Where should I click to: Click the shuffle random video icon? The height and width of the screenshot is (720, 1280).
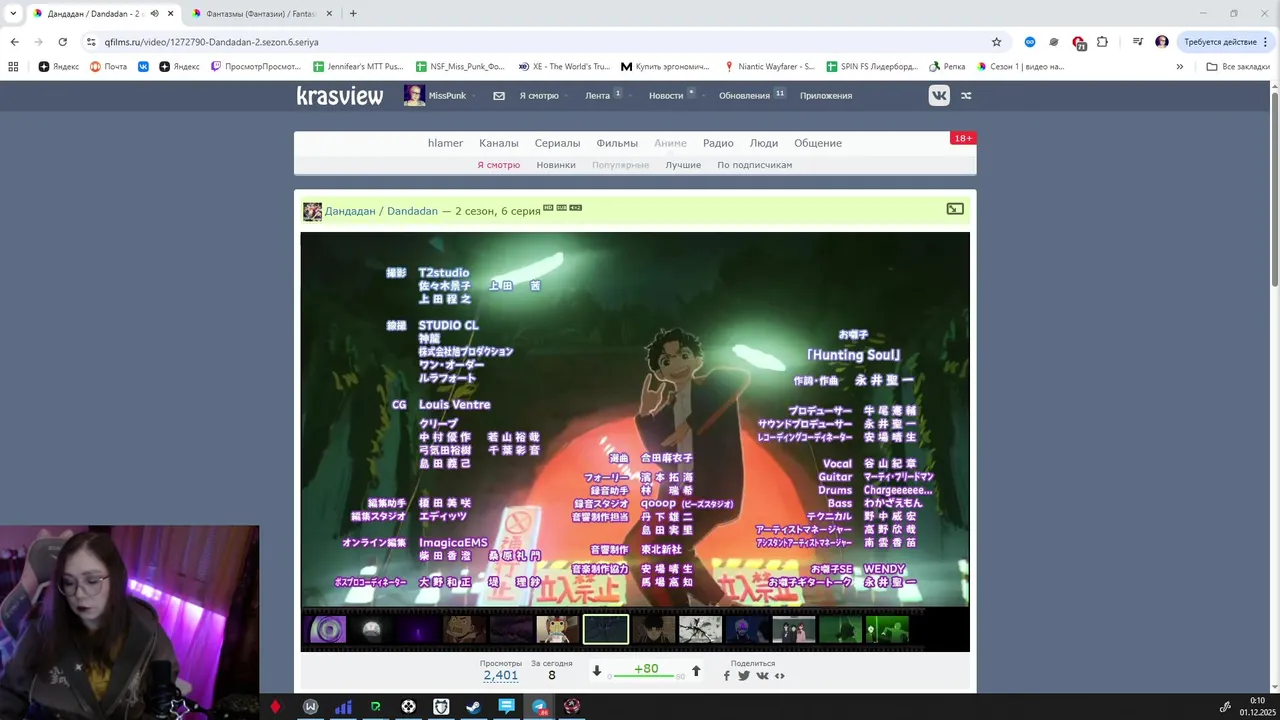[x=966, y=96]
